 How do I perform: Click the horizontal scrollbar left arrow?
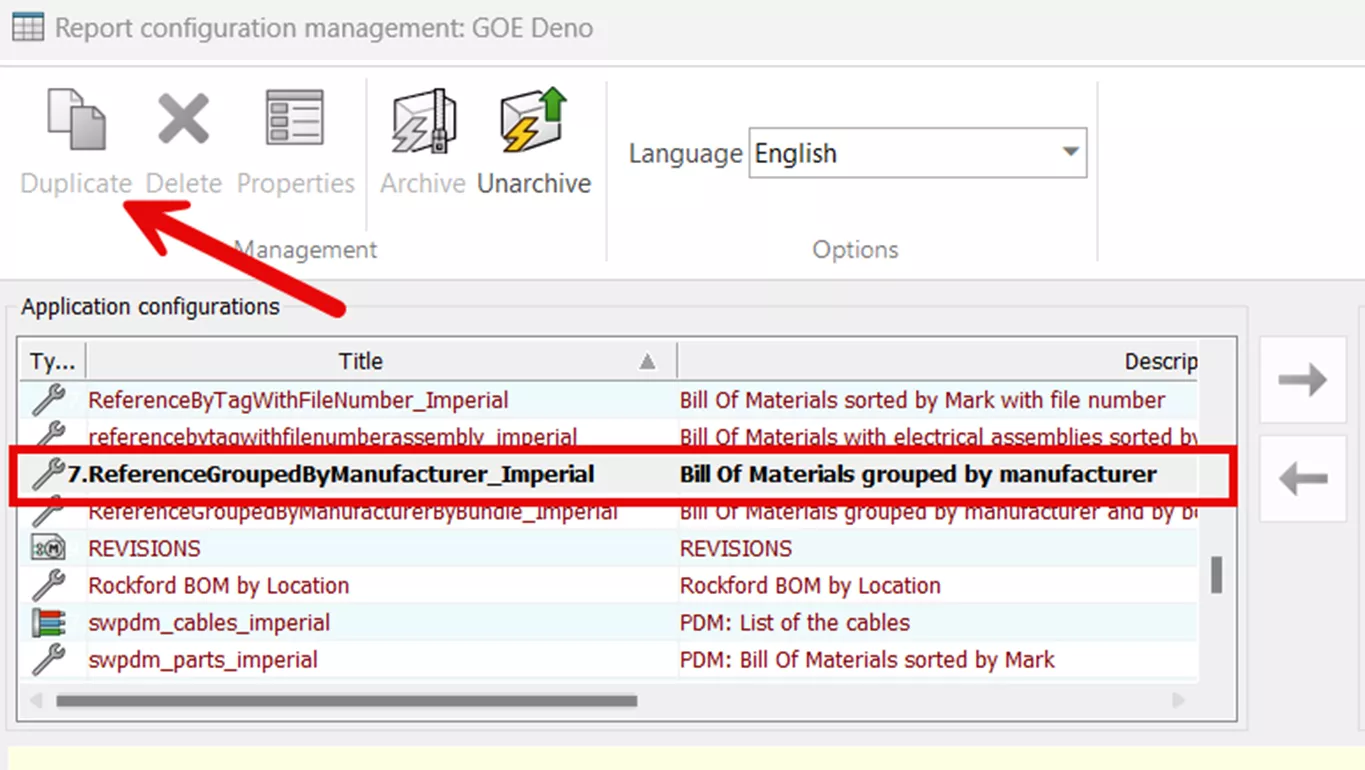click(36, 701)
